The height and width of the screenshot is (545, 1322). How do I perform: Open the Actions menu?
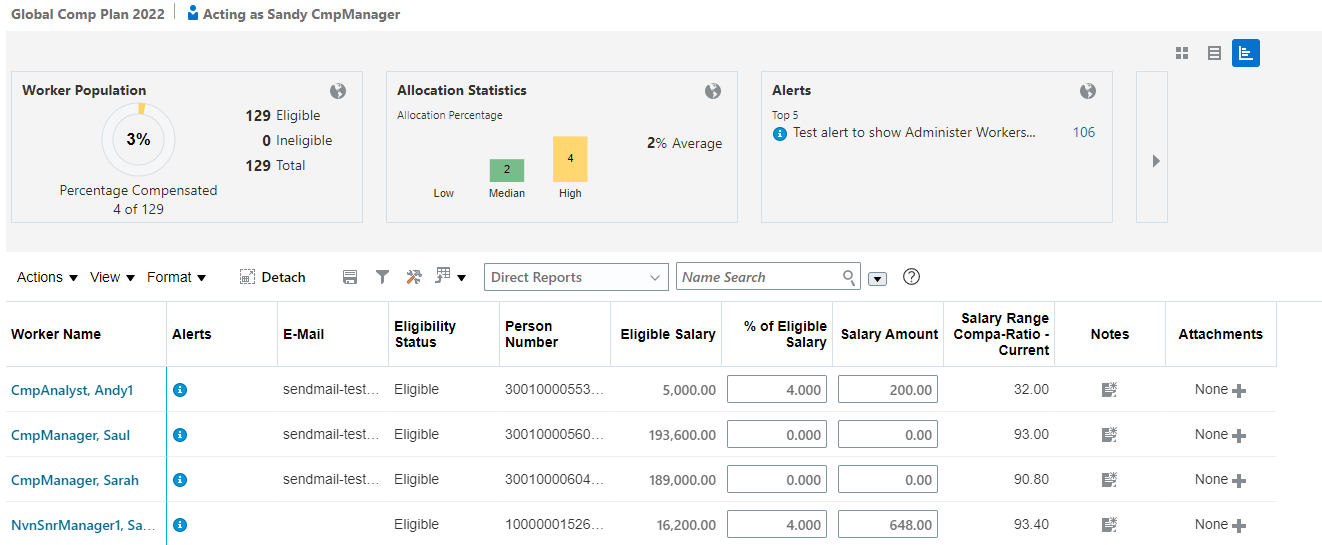tap(47, 277)
